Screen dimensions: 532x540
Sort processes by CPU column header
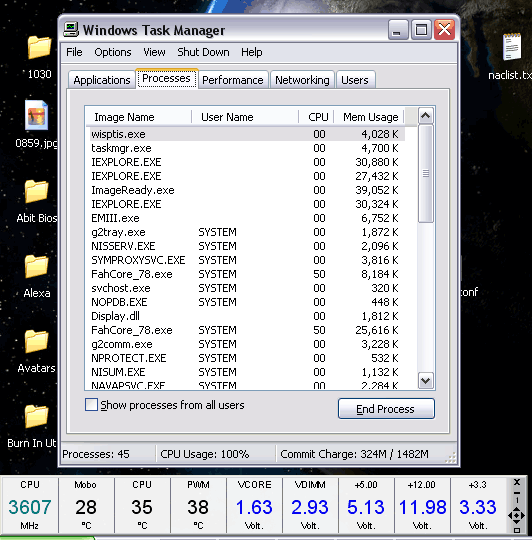click(316, 117)
